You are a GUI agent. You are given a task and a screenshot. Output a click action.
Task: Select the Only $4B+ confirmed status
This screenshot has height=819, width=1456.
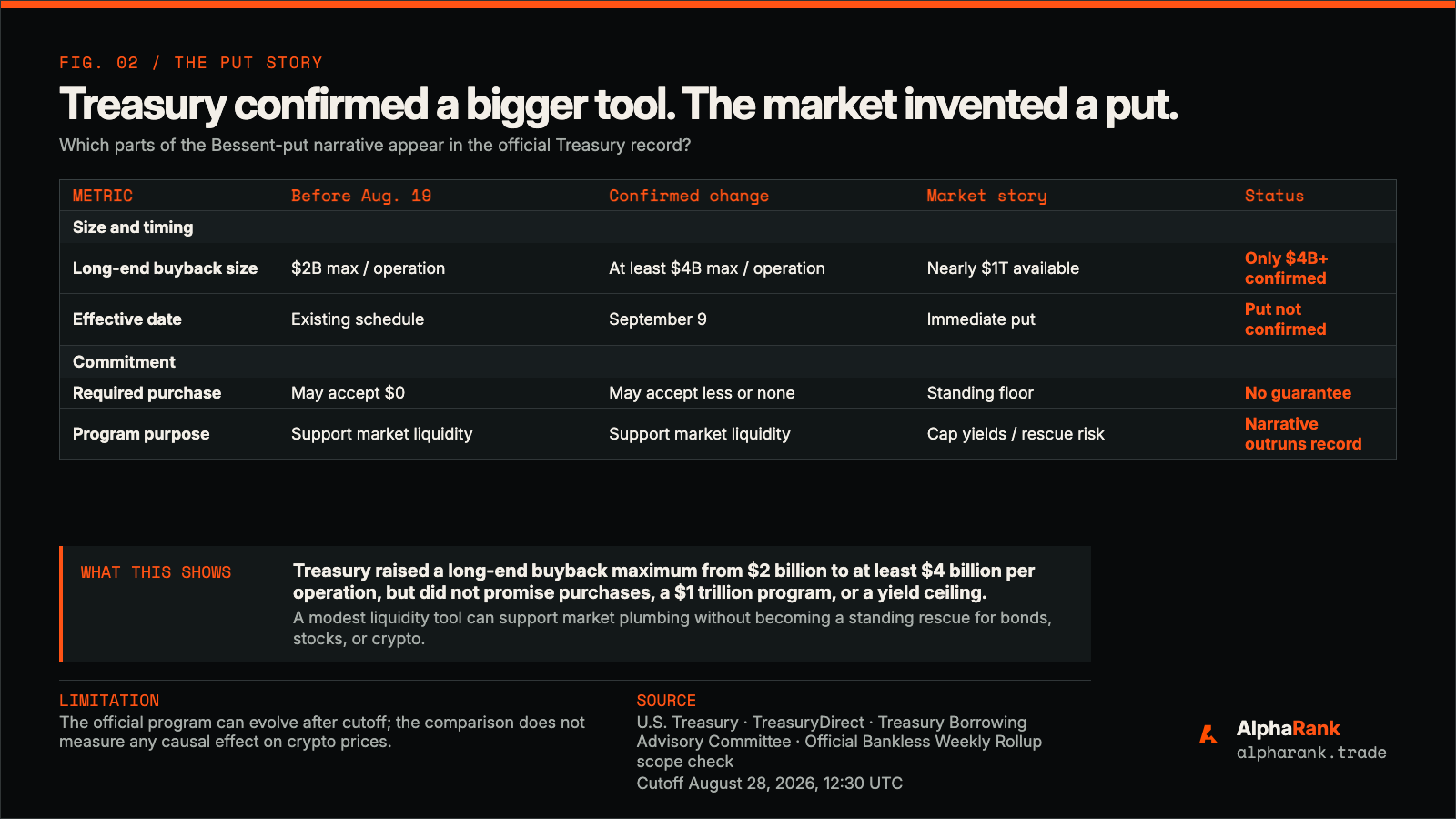click(1287, 268)
